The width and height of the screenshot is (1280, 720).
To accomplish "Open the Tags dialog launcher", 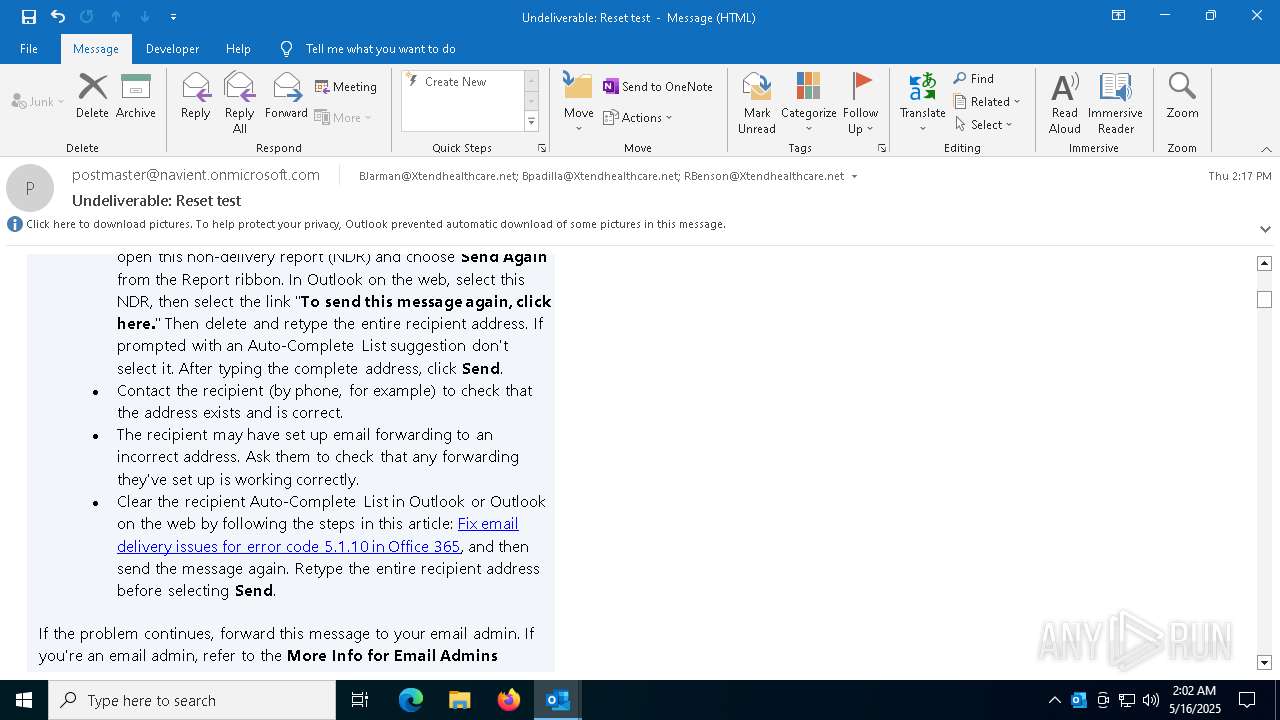I will coord(882,148).
